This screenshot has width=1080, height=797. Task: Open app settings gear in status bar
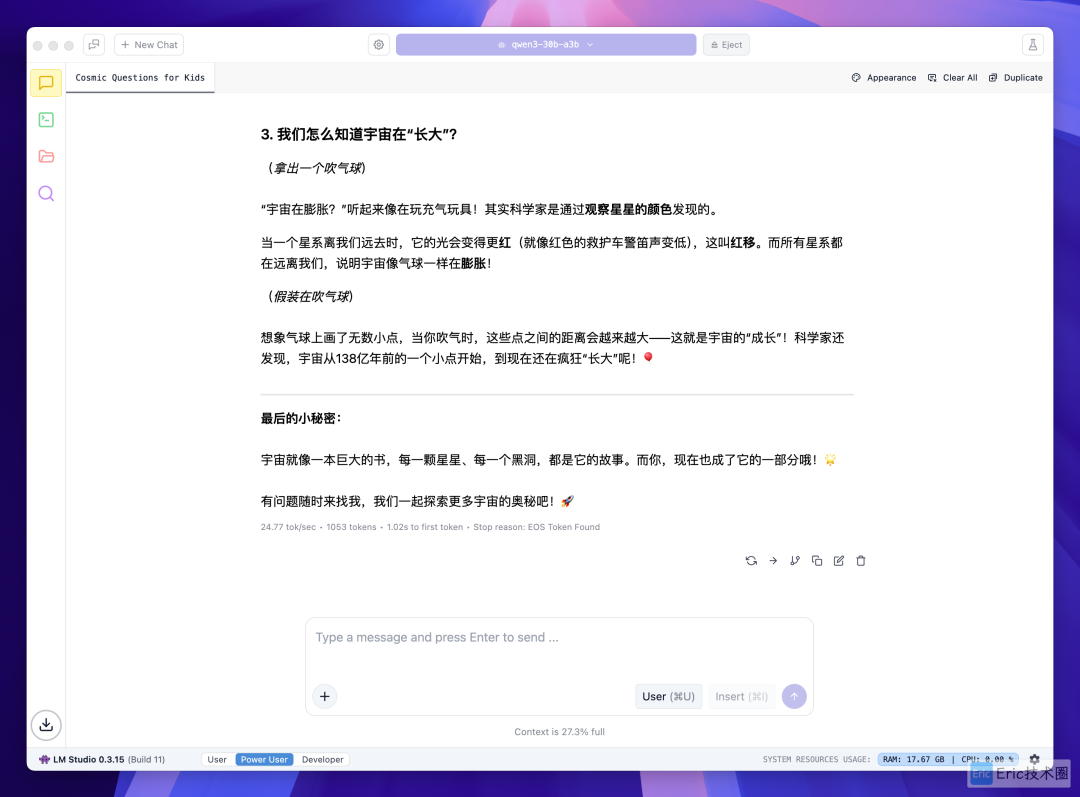[1034, 759]
